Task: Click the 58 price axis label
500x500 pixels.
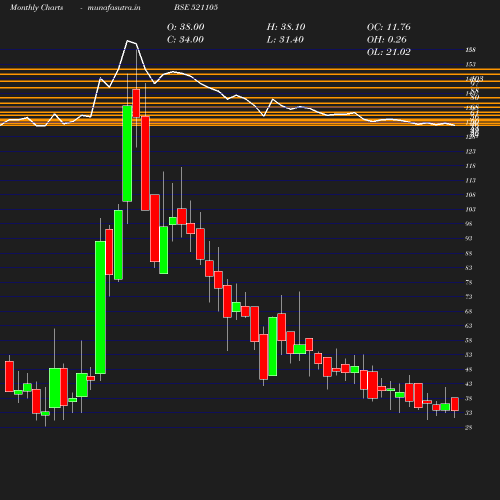Action: (469, 341)
